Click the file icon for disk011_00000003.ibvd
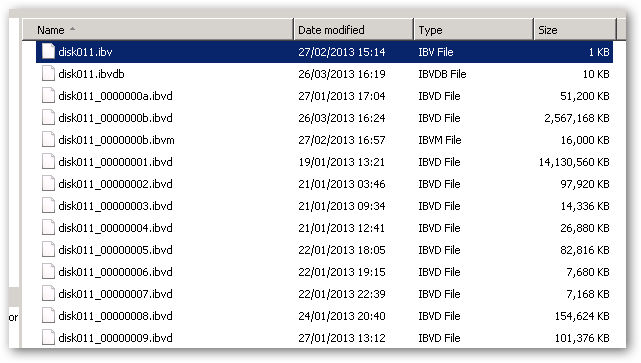 [48, 206]
